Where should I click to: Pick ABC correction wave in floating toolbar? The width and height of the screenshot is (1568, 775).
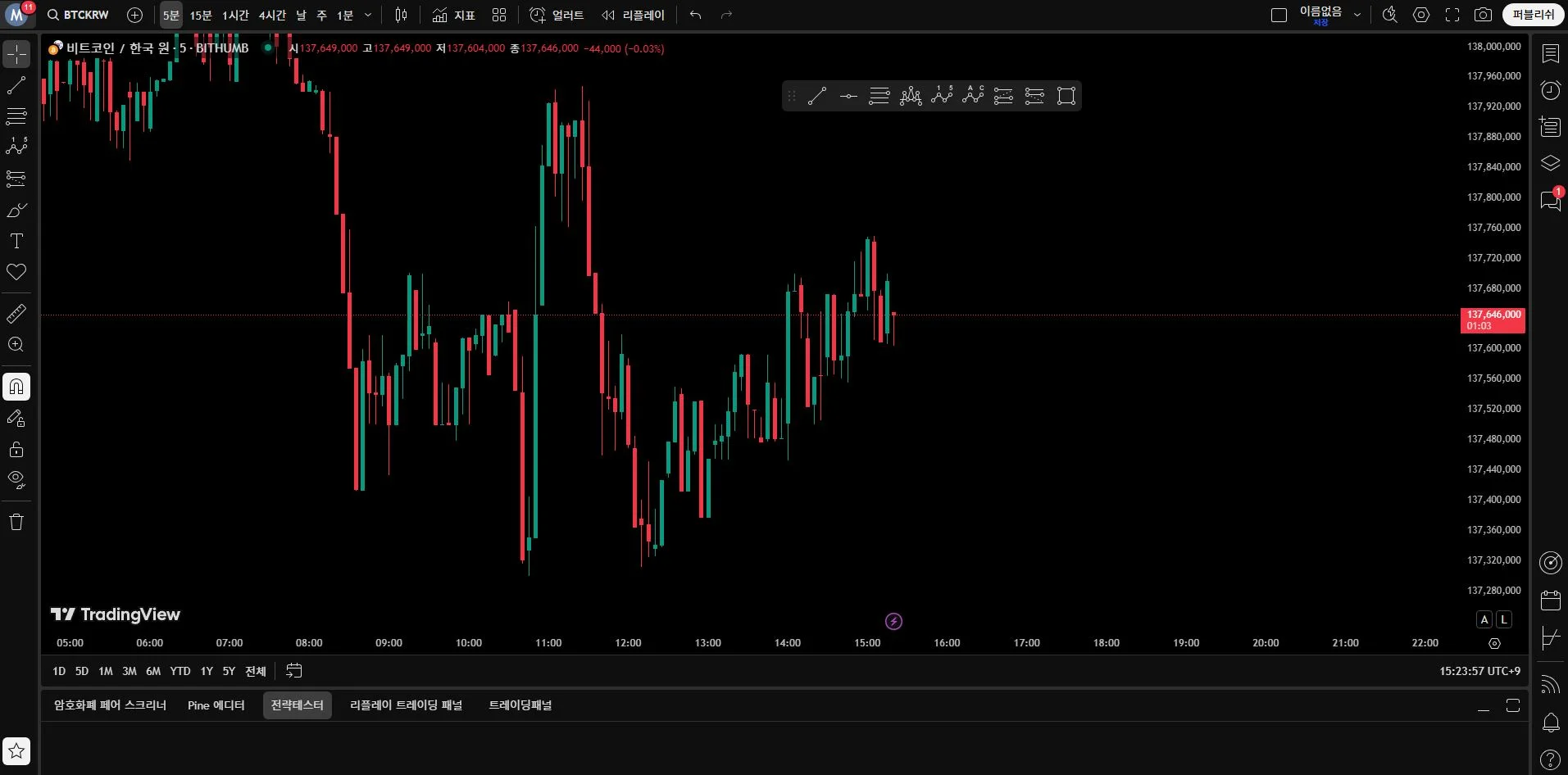[x=973, y=96]
